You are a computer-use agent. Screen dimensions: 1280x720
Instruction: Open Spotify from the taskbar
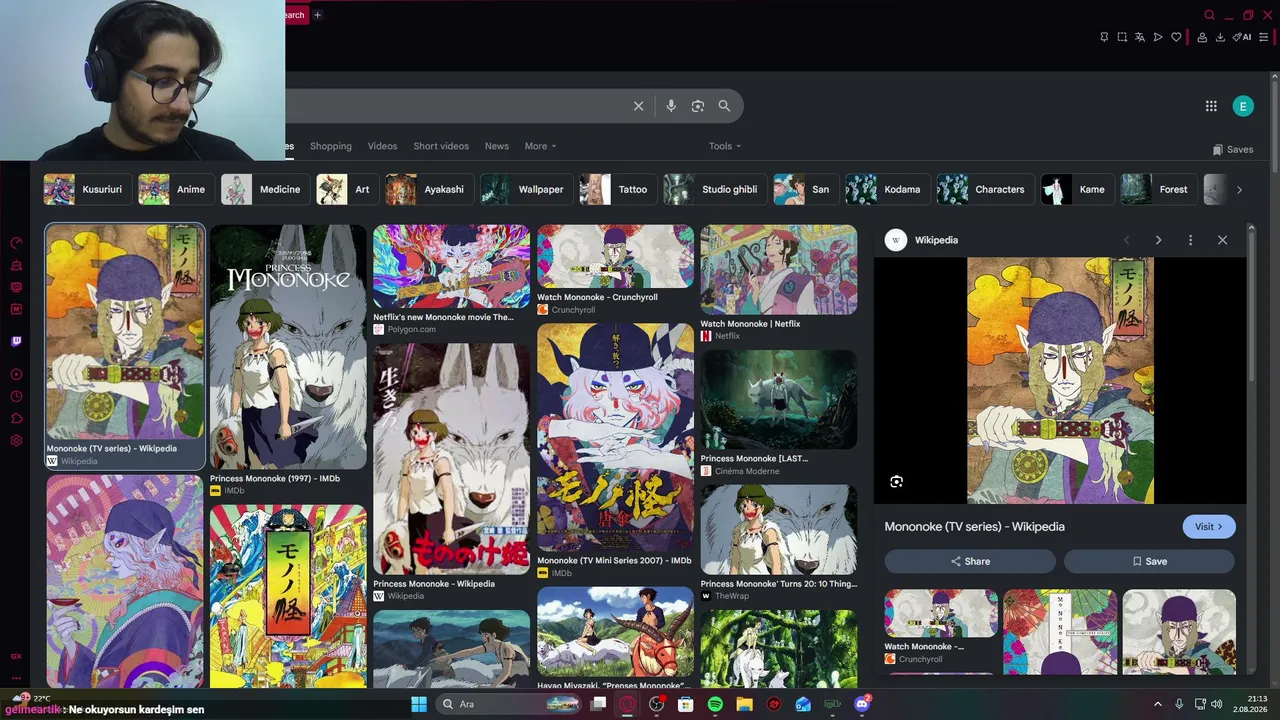pos(715,704)
